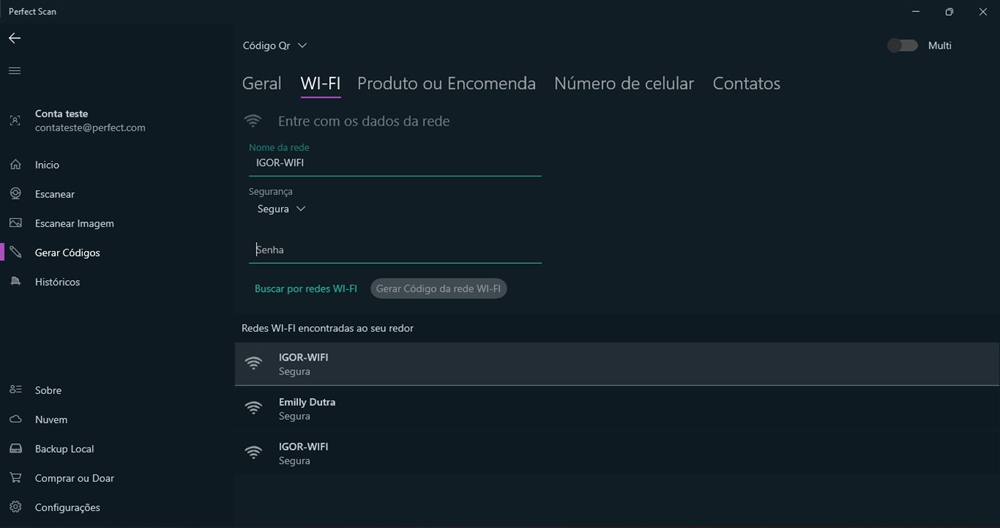Expand the Segurança dropdown showing Segura
The width and height of the screenshot is (1000, 528).
tap(281, 209)
